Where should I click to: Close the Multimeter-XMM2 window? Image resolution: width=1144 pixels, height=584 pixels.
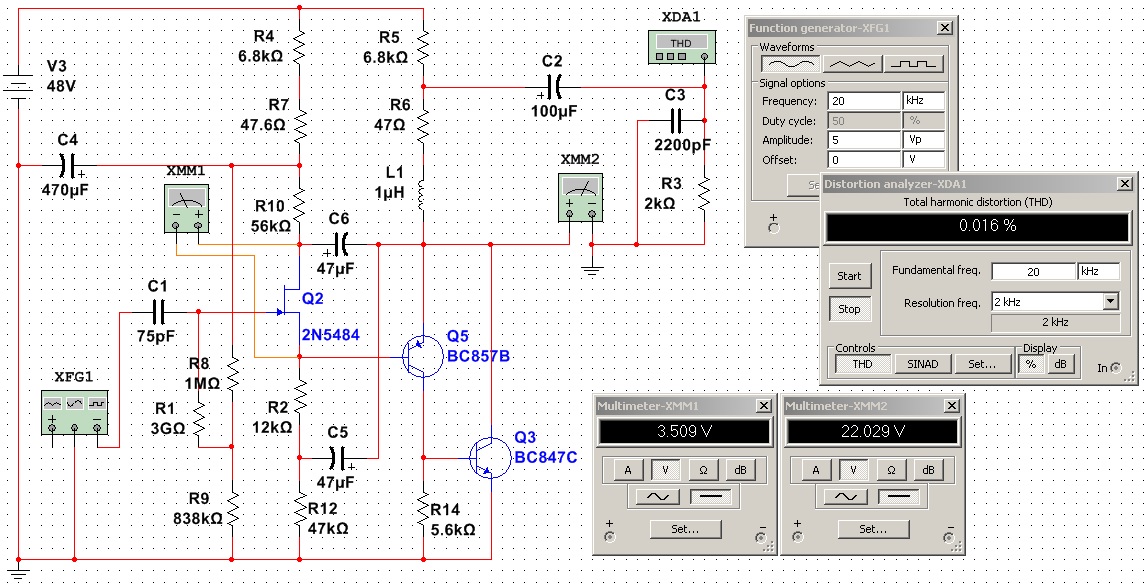(952, 406)
